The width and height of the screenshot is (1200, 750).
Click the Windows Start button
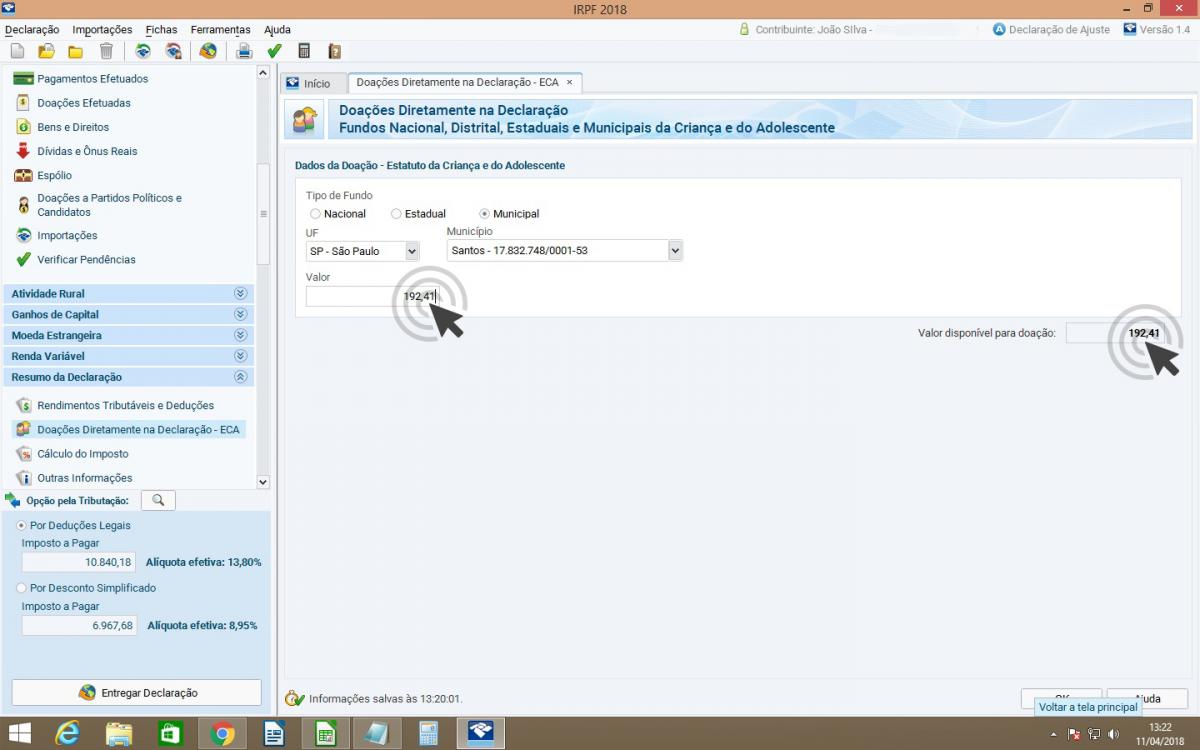(19, 733)
